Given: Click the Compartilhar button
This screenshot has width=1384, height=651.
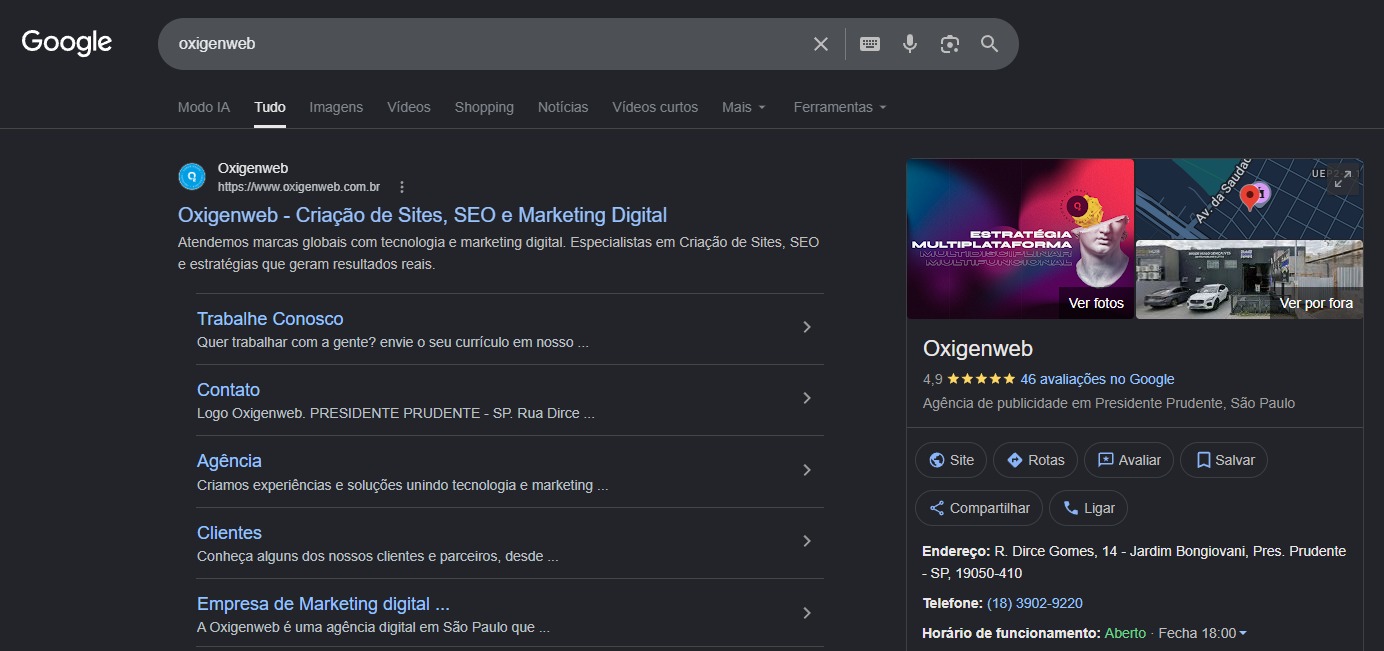Looking at the screenshot, I should pyautogui.click(x=979, y=508).
